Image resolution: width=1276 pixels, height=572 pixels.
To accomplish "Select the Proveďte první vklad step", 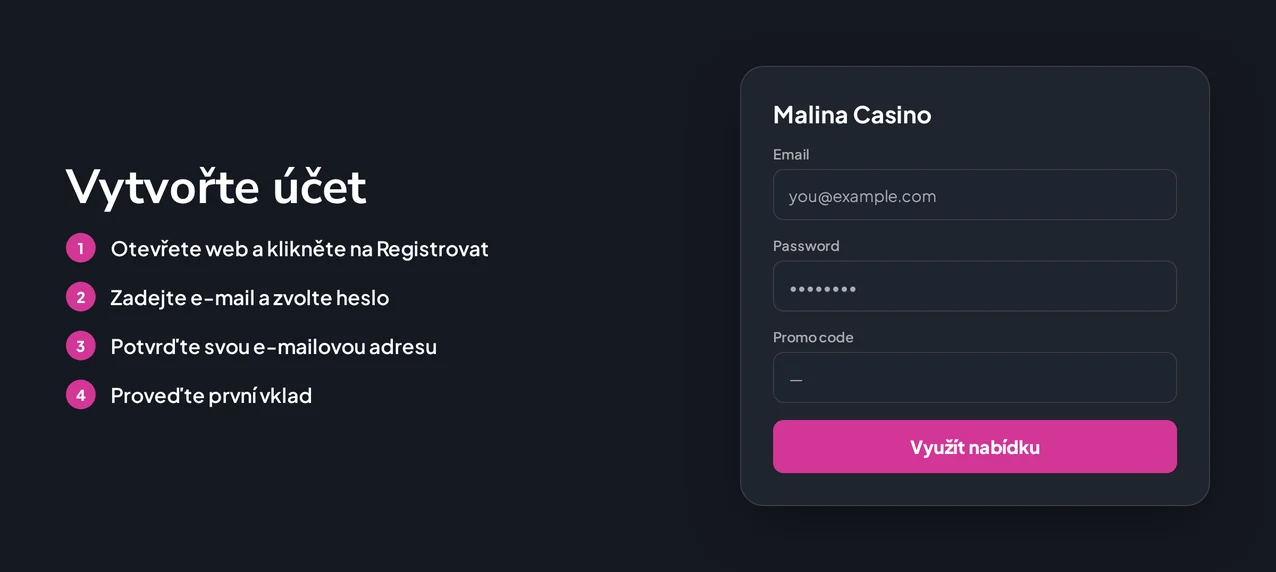I will (x=211, y=395).
